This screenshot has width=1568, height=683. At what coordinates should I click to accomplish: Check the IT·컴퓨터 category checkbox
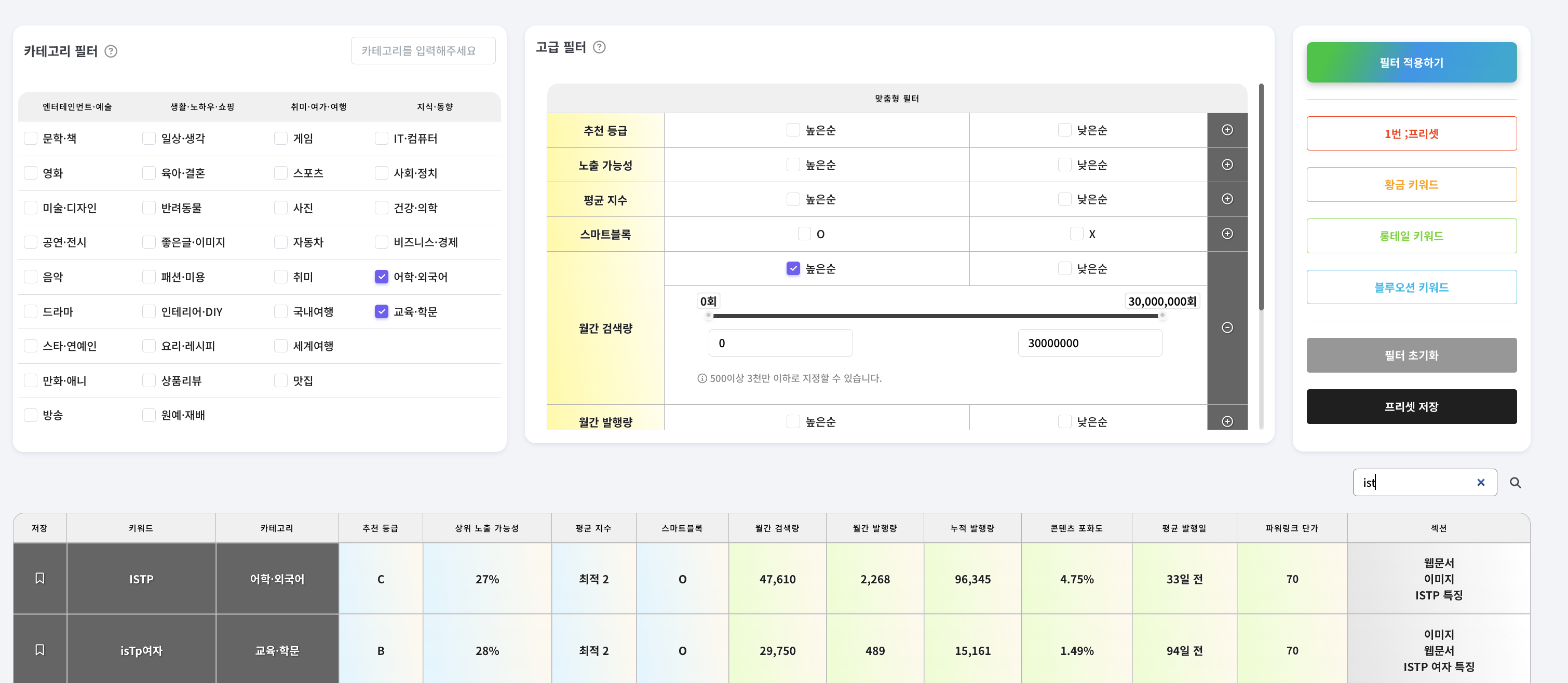point(382,139)
